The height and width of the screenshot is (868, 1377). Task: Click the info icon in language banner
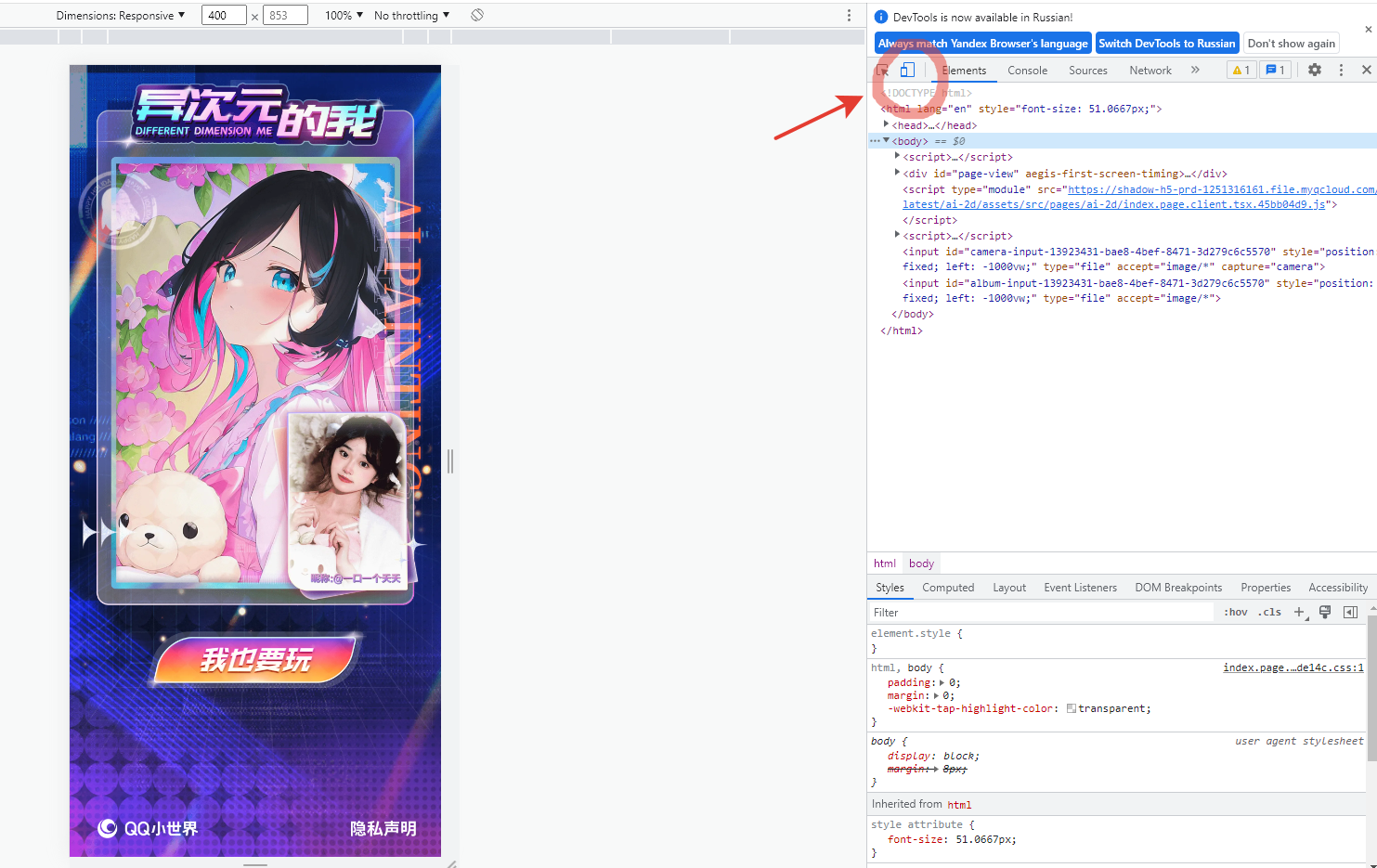pos(881,17)
